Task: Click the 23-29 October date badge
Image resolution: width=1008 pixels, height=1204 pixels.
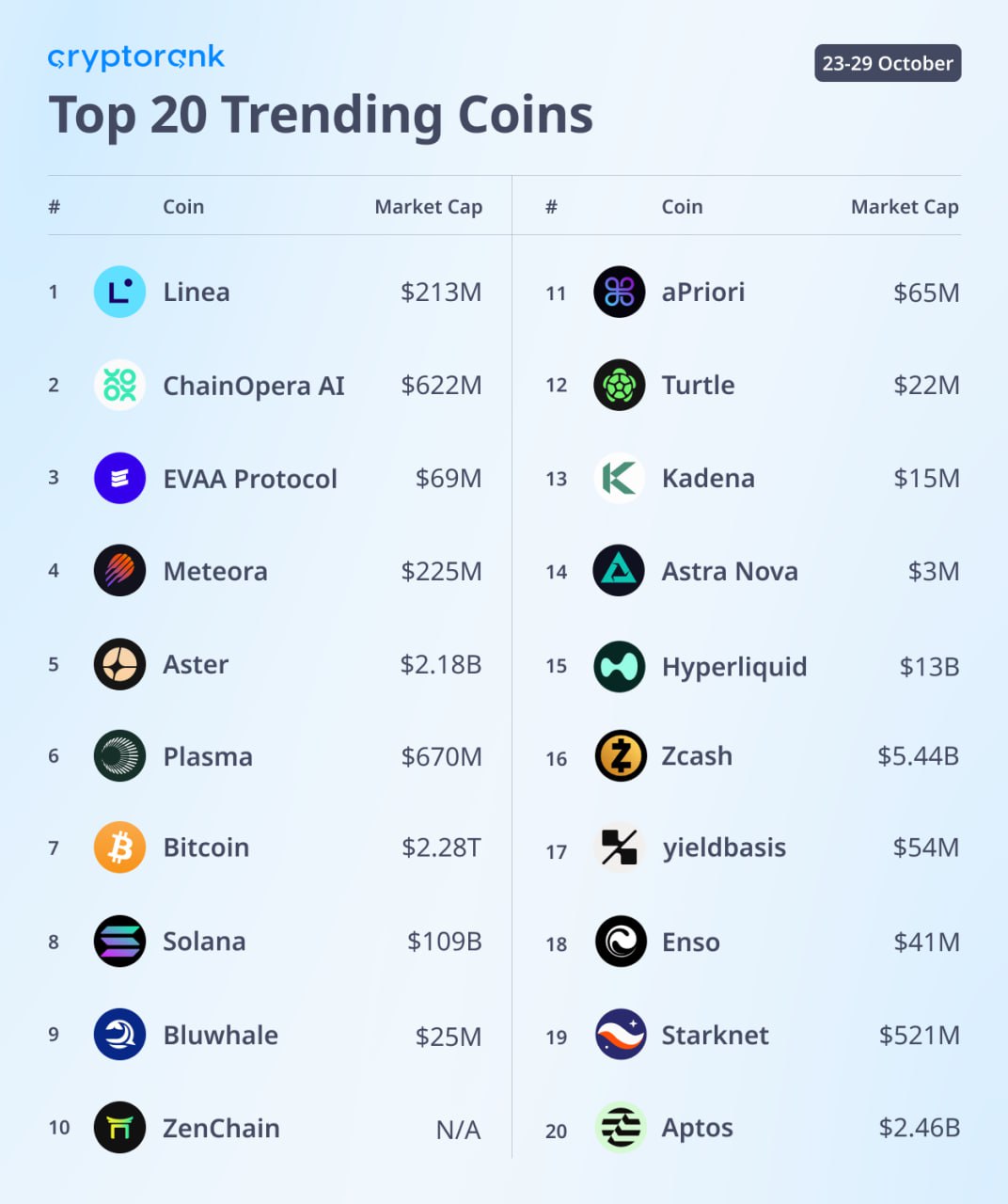Action: tap(888, 63)
